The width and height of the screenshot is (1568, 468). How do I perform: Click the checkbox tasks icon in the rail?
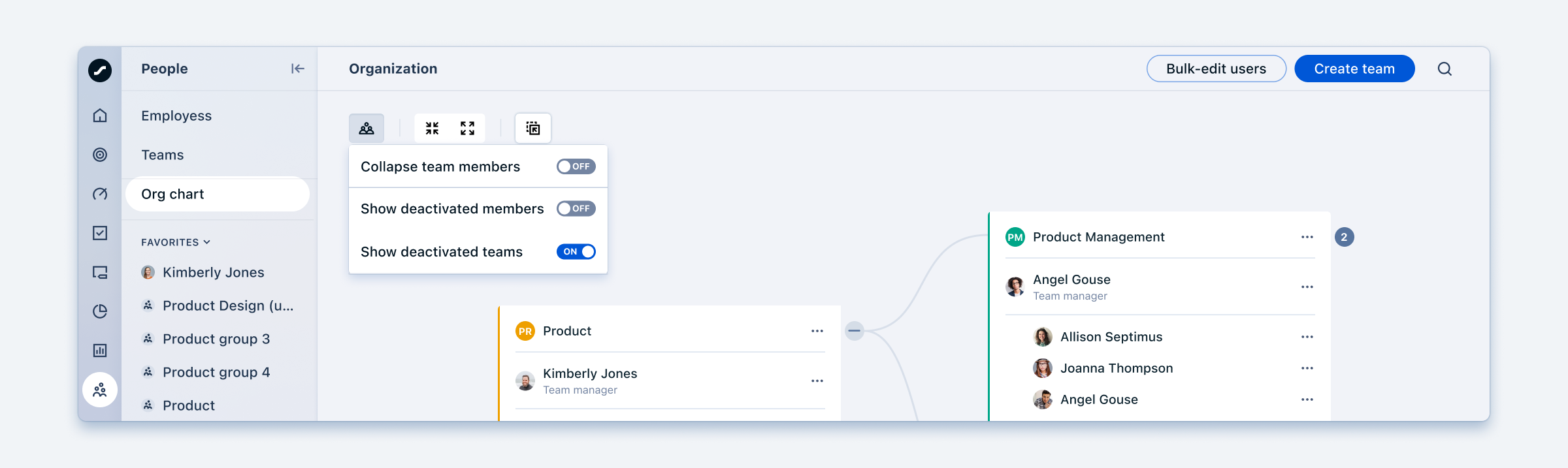click(100, 233)
